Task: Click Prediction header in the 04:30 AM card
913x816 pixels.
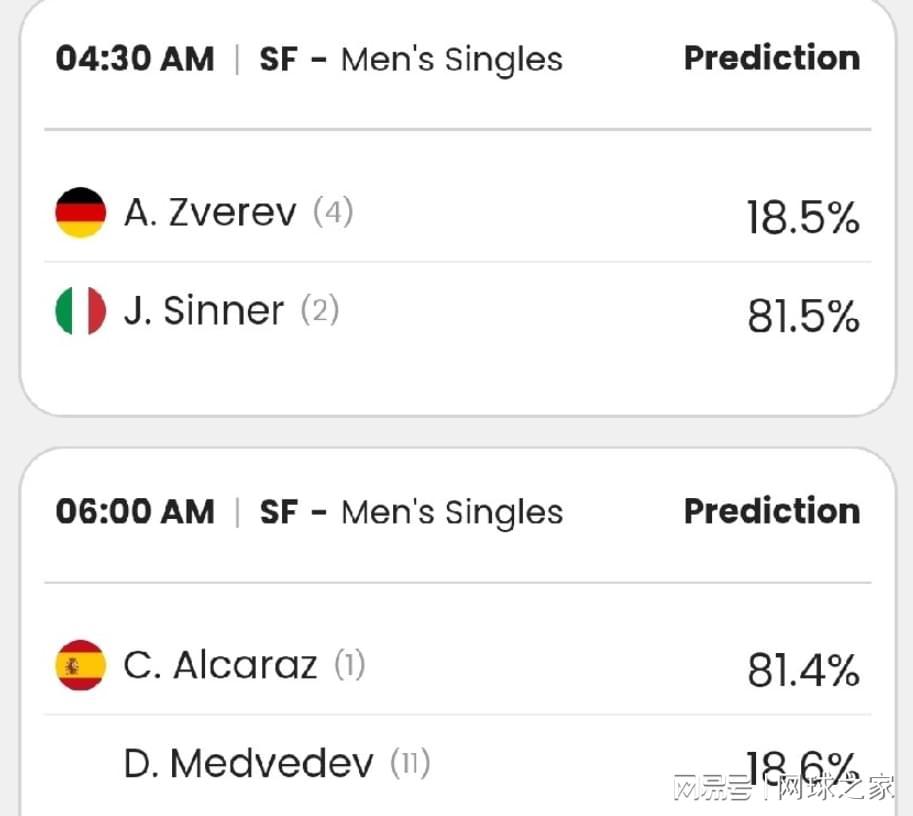Action: click(771, 58)
